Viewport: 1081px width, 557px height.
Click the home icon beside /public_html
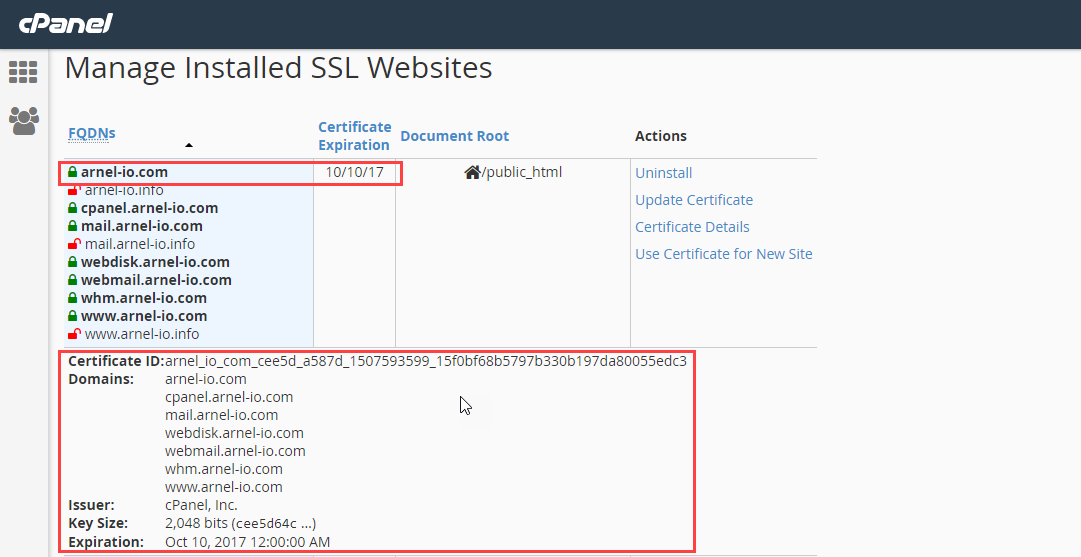coord(472,172)
